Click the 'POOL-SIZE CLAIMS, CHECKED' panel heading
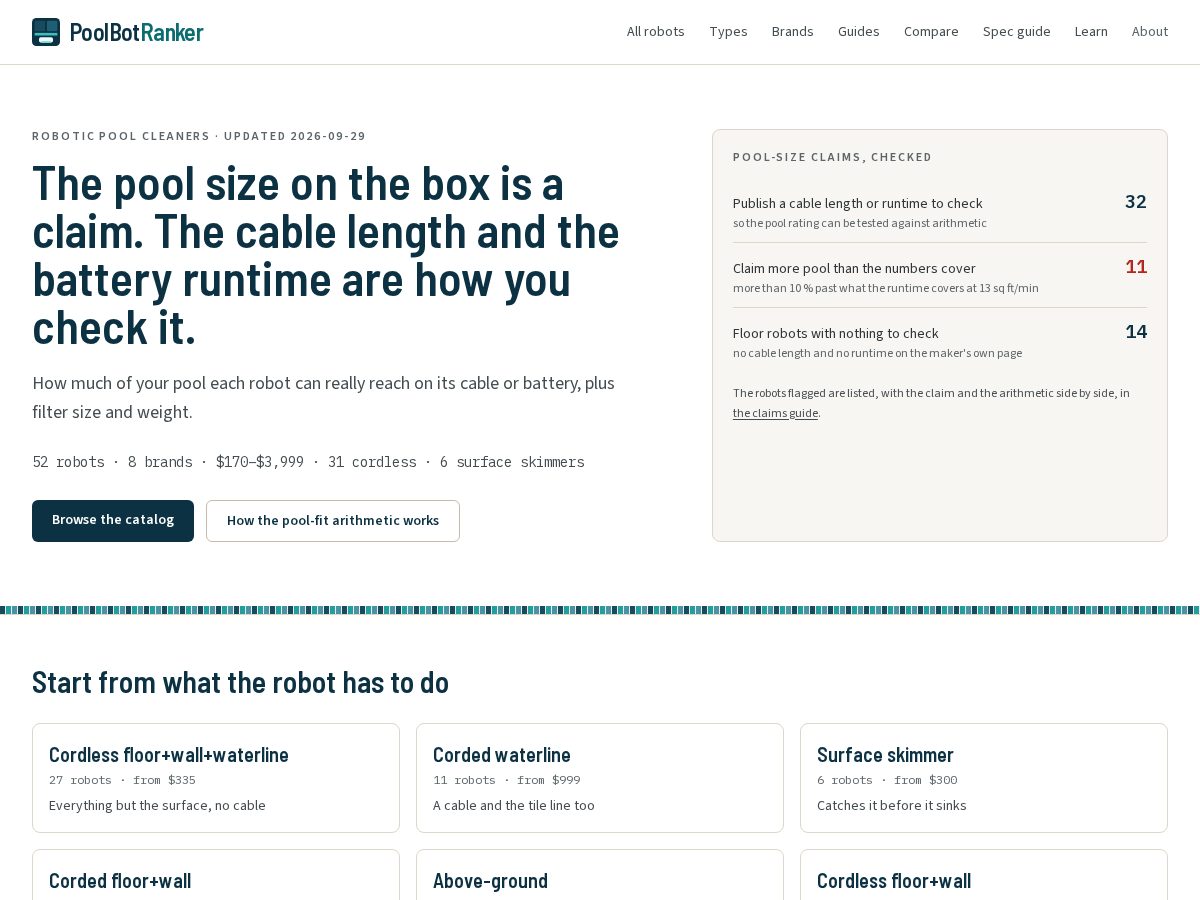The width and height of the screenshot is (1200, 900). (x=833, y=157)
